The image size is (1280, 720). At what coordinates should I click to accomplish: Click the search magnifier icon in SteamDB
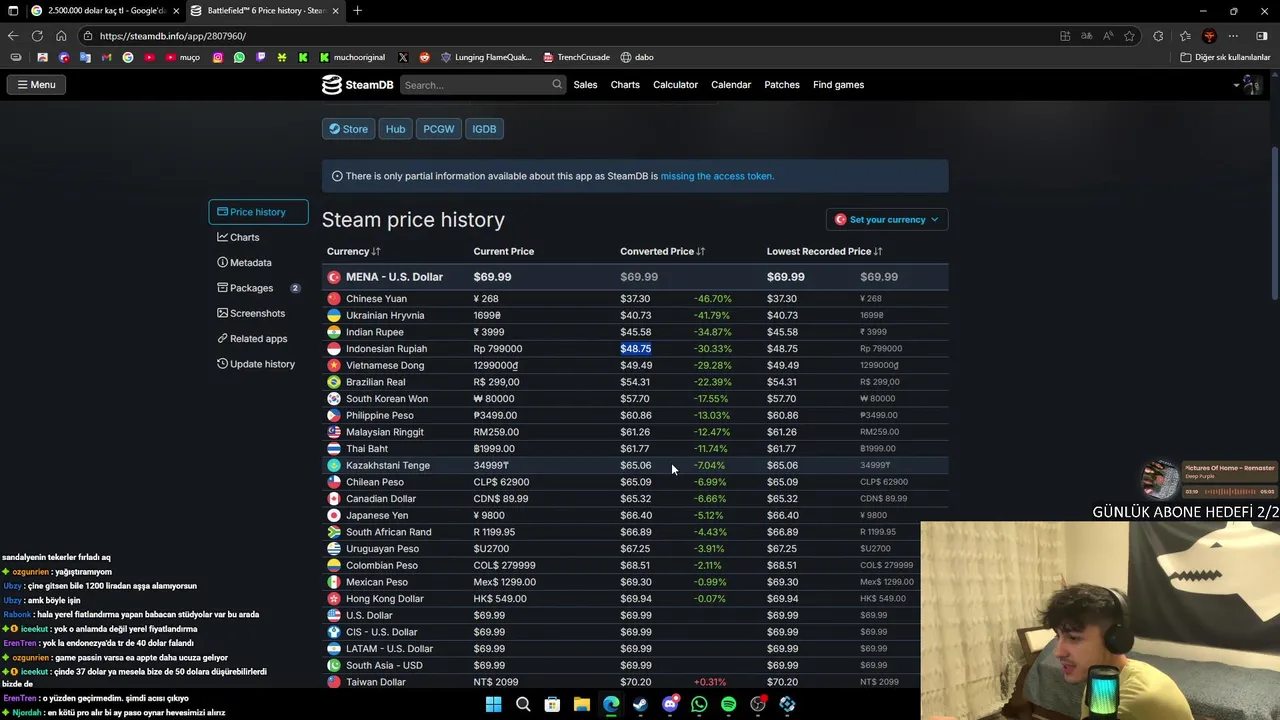point(557,85)
